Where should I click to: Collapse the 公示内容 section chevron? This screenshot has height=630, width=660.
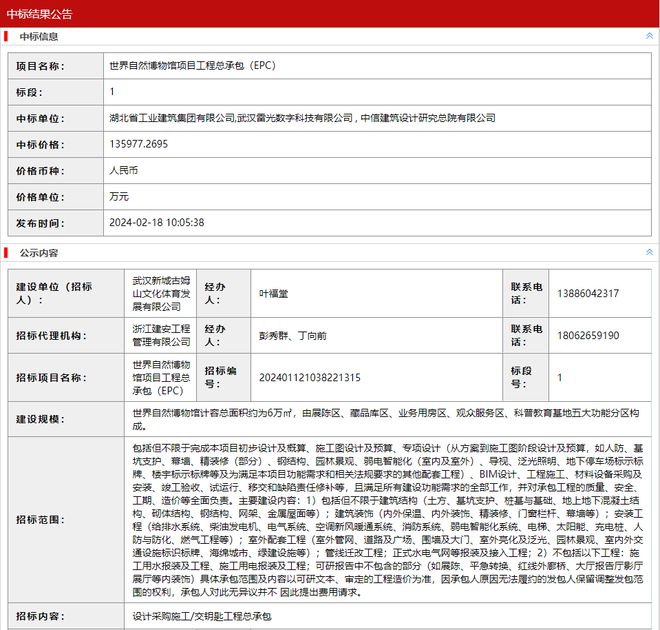coord(649,253)
